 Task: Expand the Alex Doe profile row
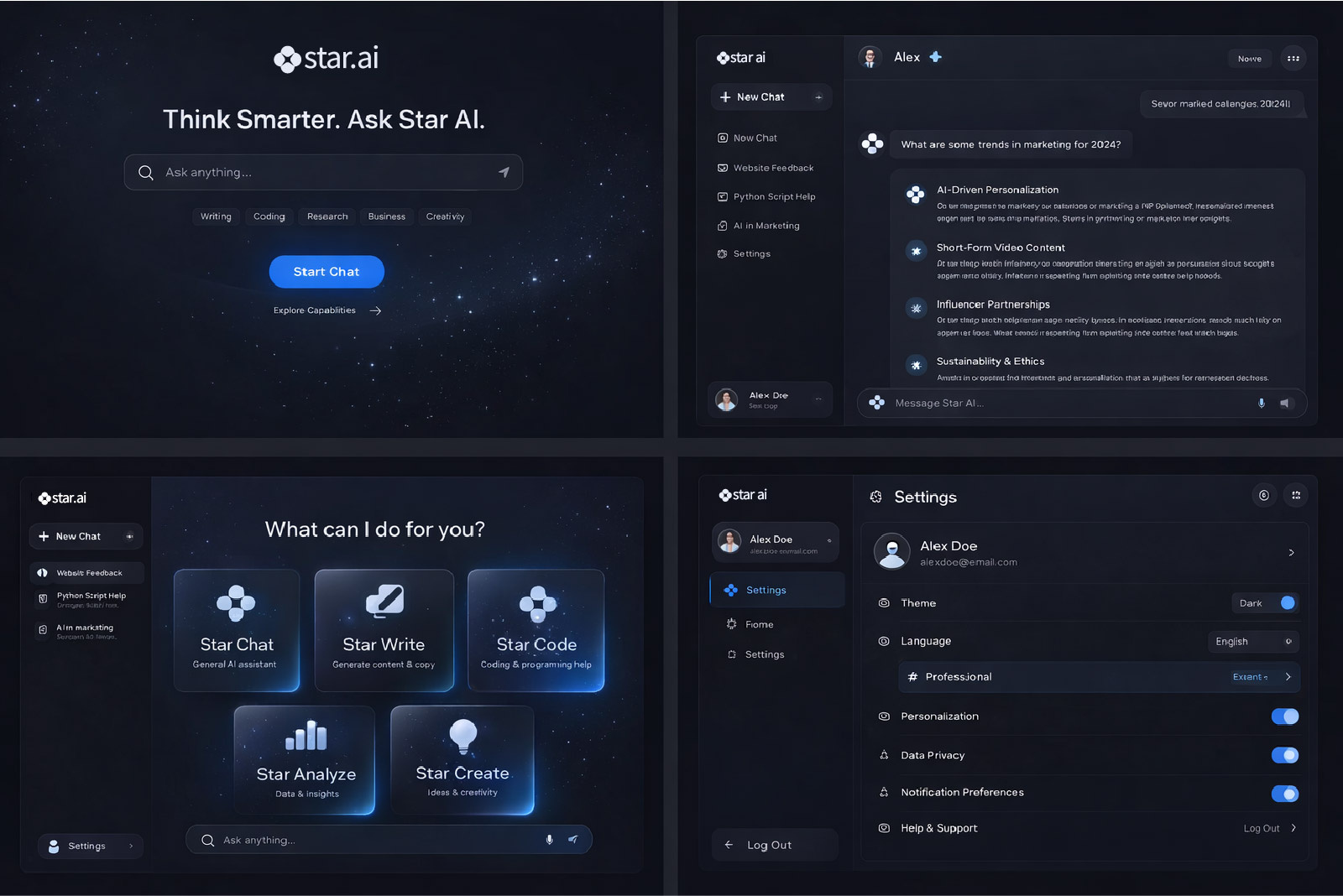pyautogui.click(x=1084, y=553)
